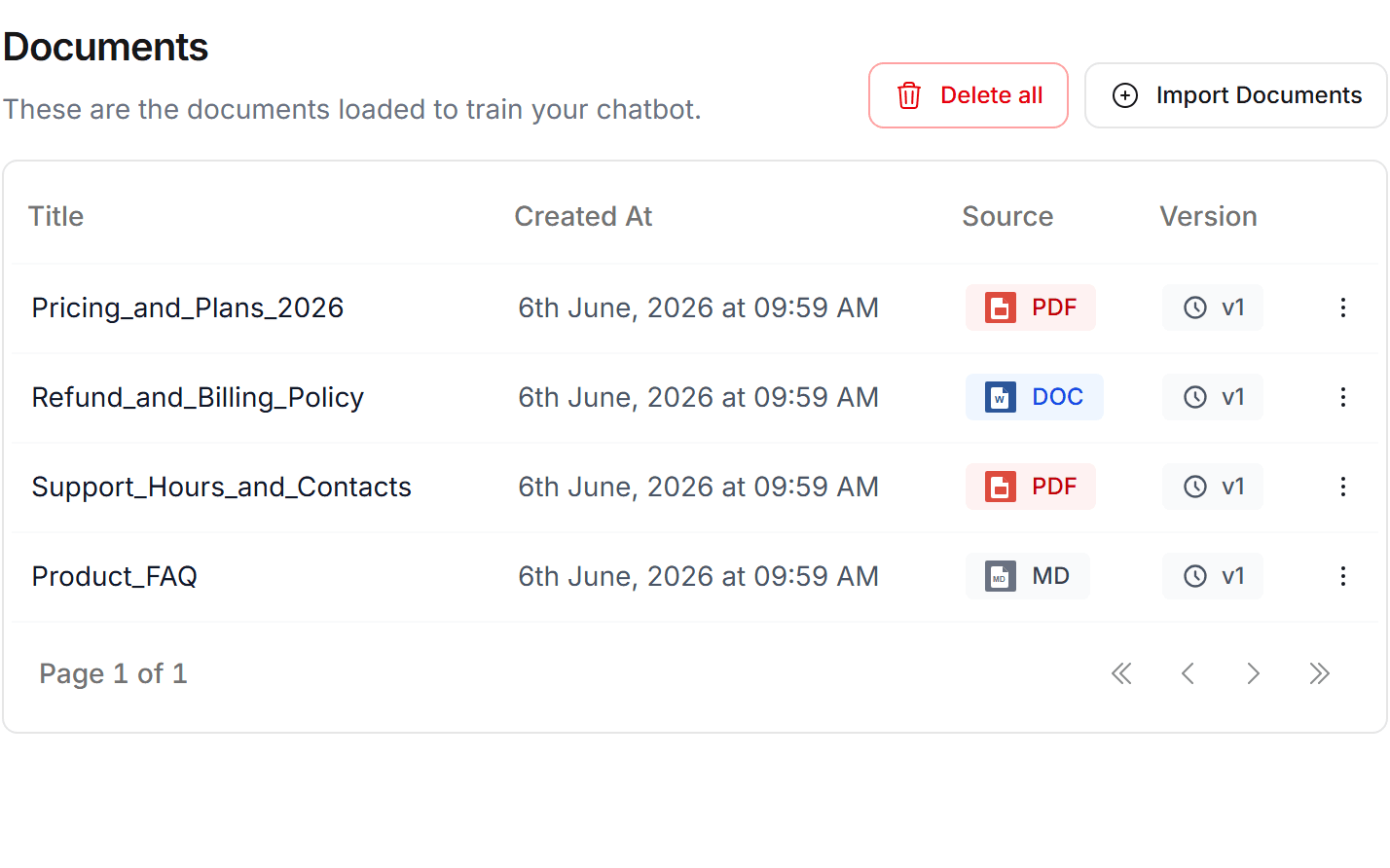Click the created date of Product_FAQ
Image resolution: width=1390 pixels, height=868 pixels.
pos(698,576)
